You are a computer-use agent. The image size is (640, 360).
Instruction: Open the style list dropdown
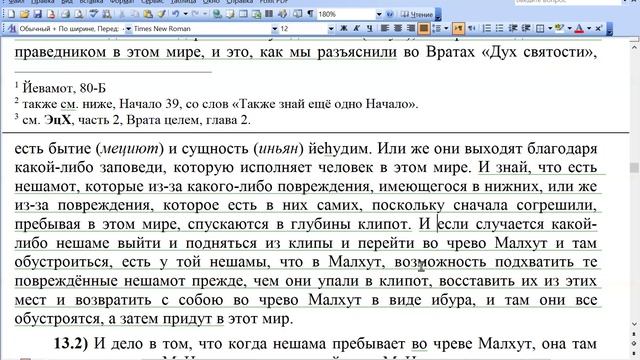128,29
